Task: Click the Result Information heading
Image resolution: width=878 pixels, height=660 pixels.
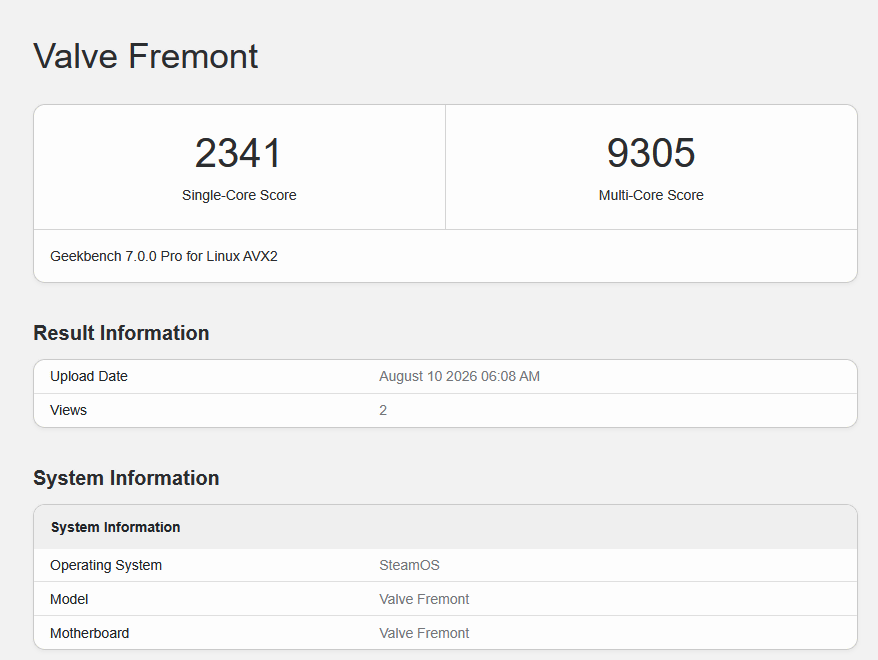Action: 121,333
